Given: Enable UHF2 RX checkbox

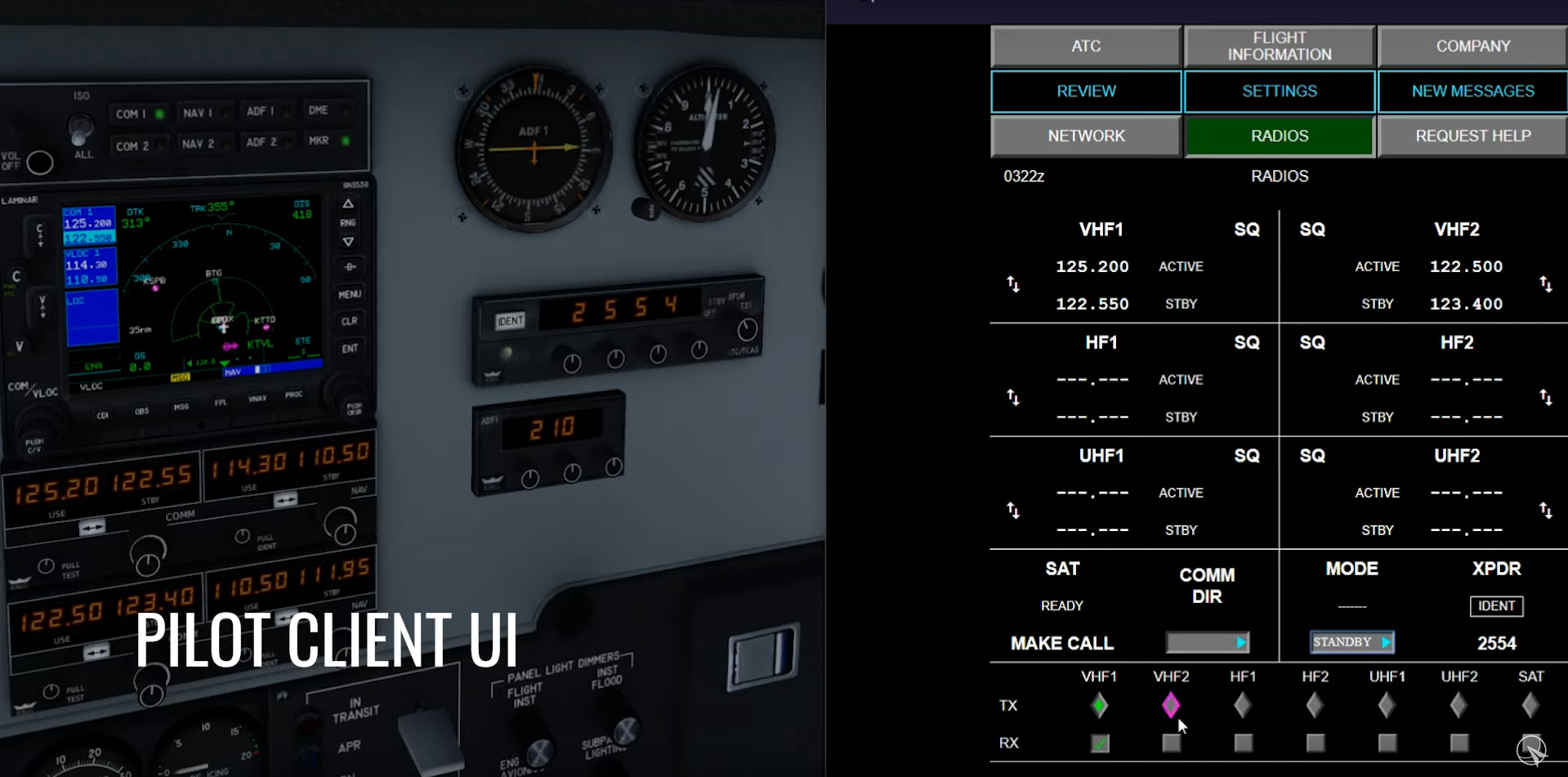Looking at the screenshot, I should tap(1459, 743).
